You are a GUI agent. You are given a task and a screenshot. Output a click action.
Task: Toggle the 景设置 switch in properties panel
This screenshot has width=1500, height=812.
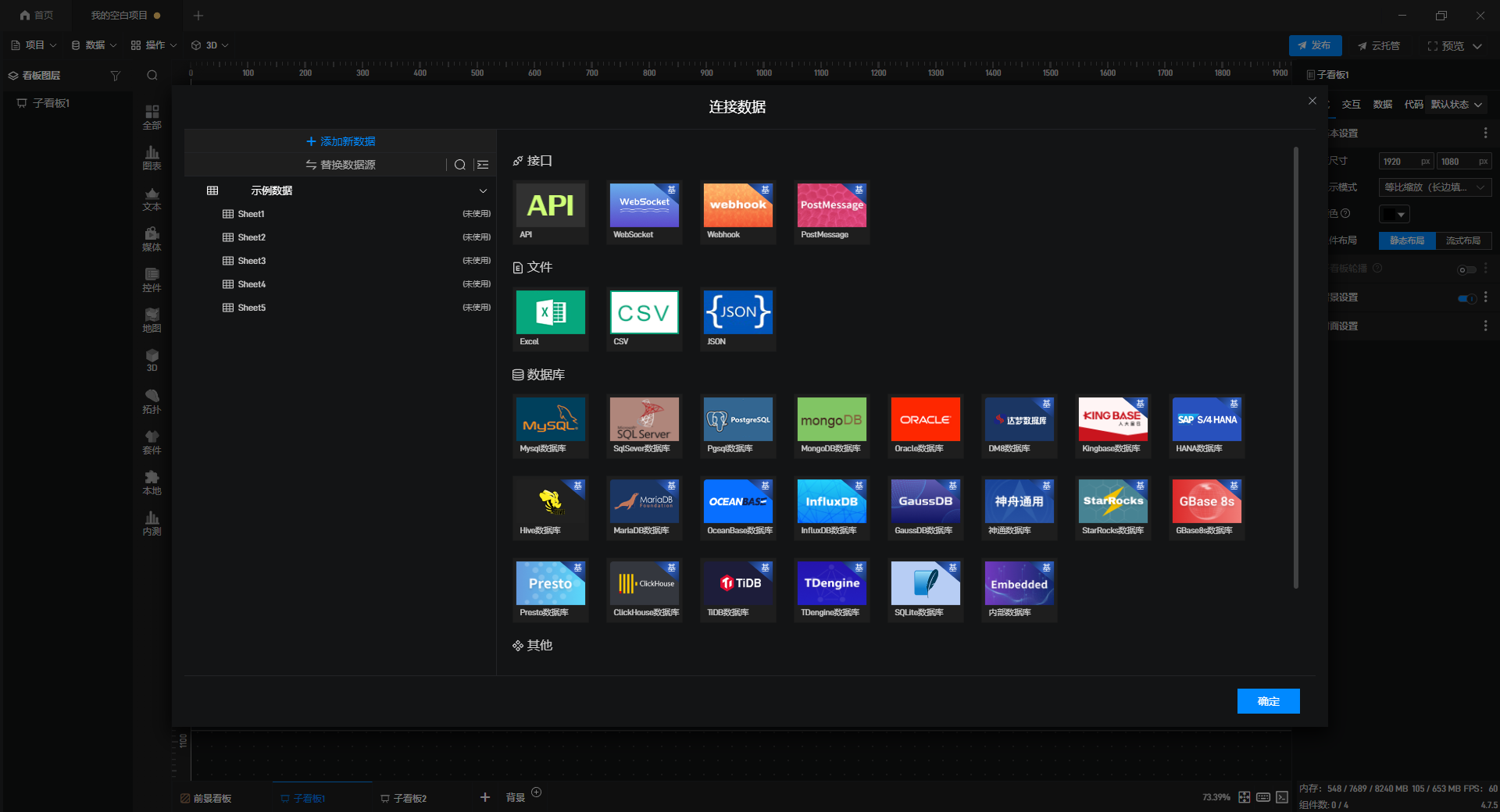1467,298
